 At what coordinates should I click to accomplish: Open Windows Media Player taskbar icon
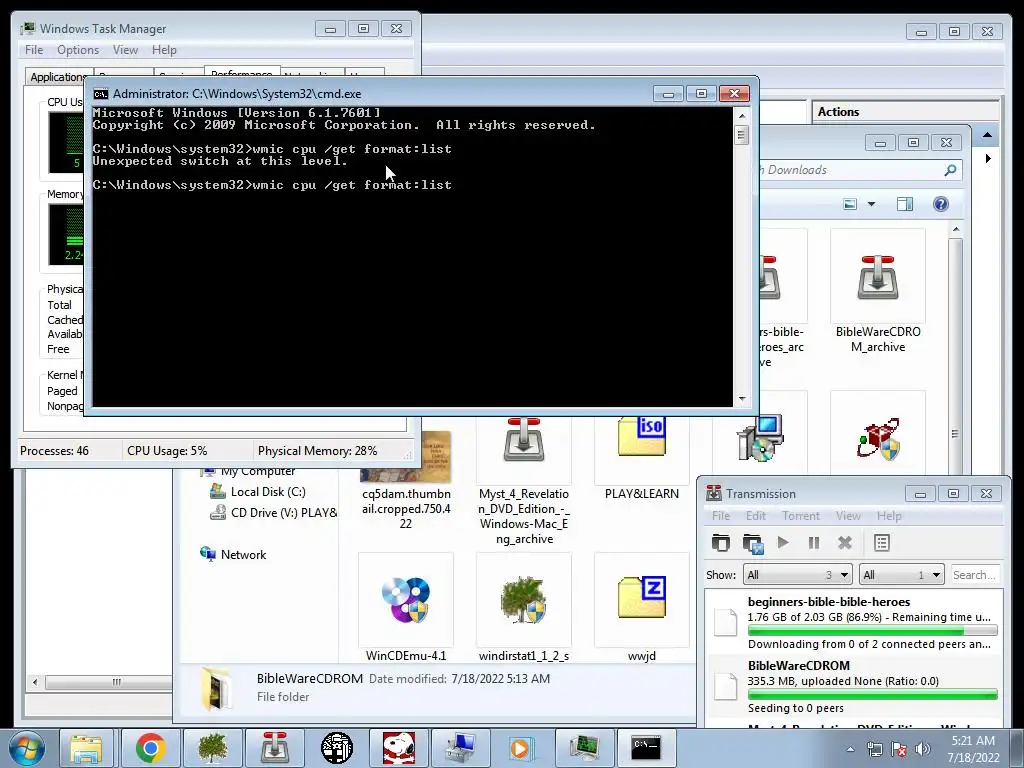click(521, 748)
